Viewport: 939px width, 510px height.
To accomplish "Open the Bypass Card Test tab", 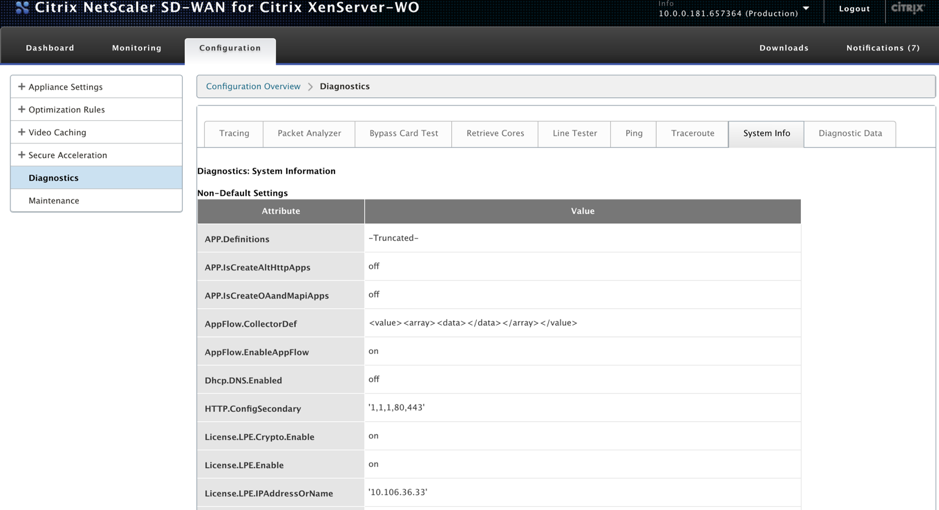I will [404, 133].
